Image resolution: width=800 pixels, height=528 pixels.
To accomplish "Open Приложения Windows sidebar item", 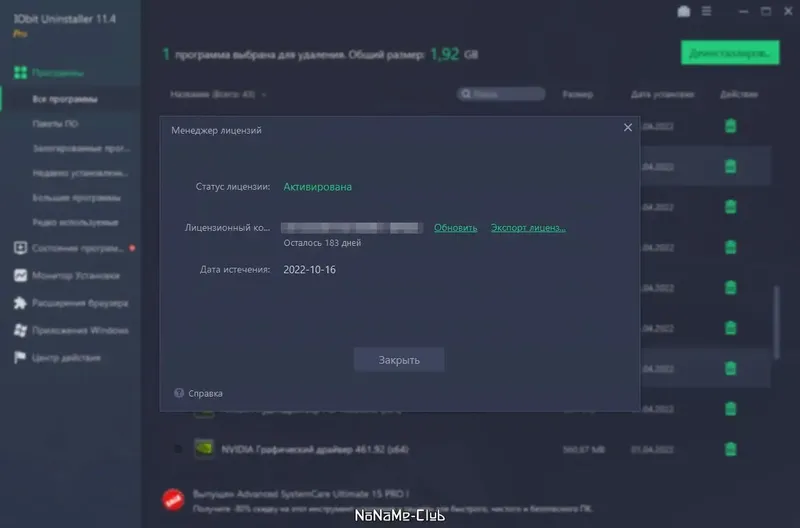I will pos(80,331).
